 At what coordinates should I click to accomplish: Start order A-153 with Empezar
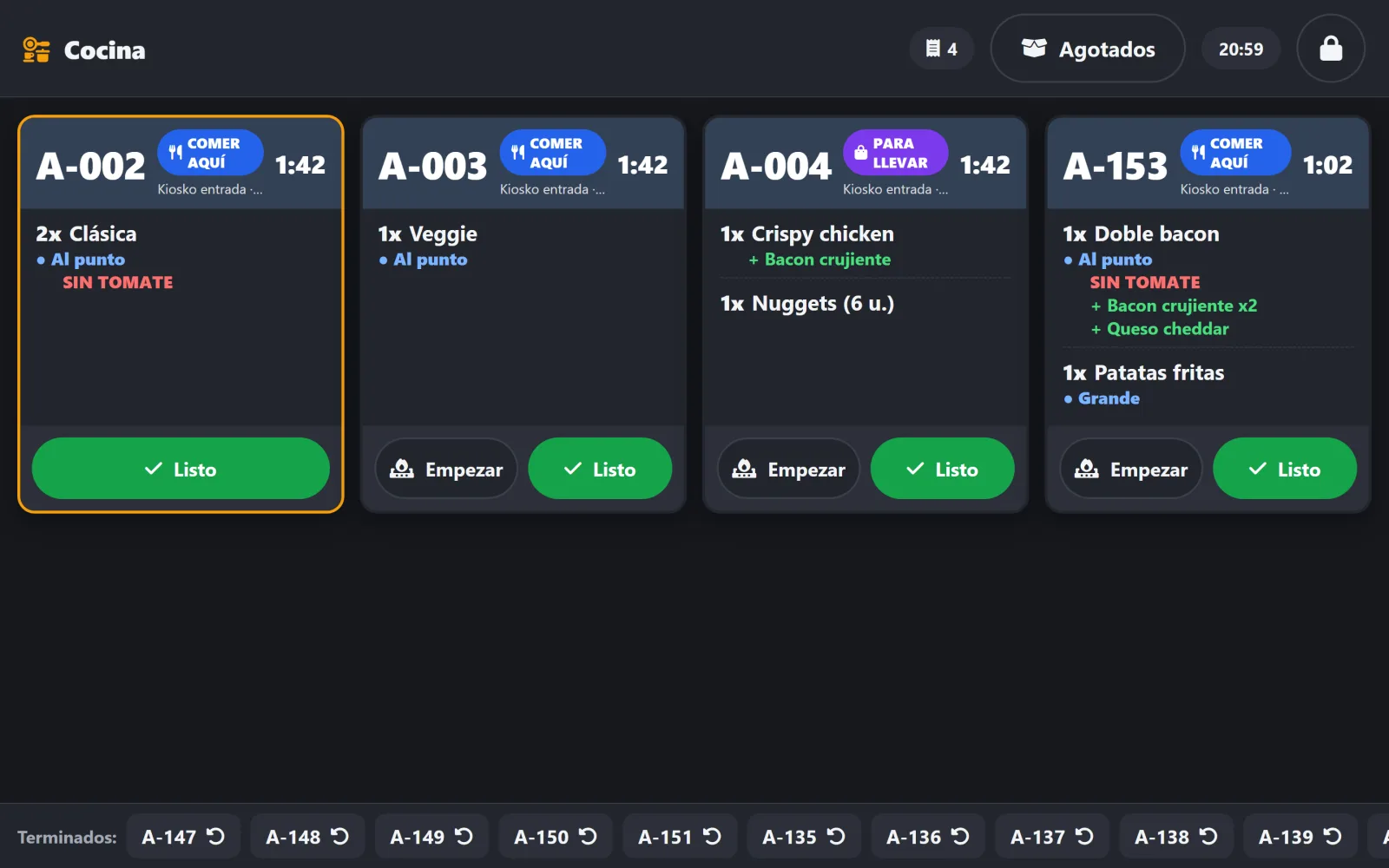1131,469
